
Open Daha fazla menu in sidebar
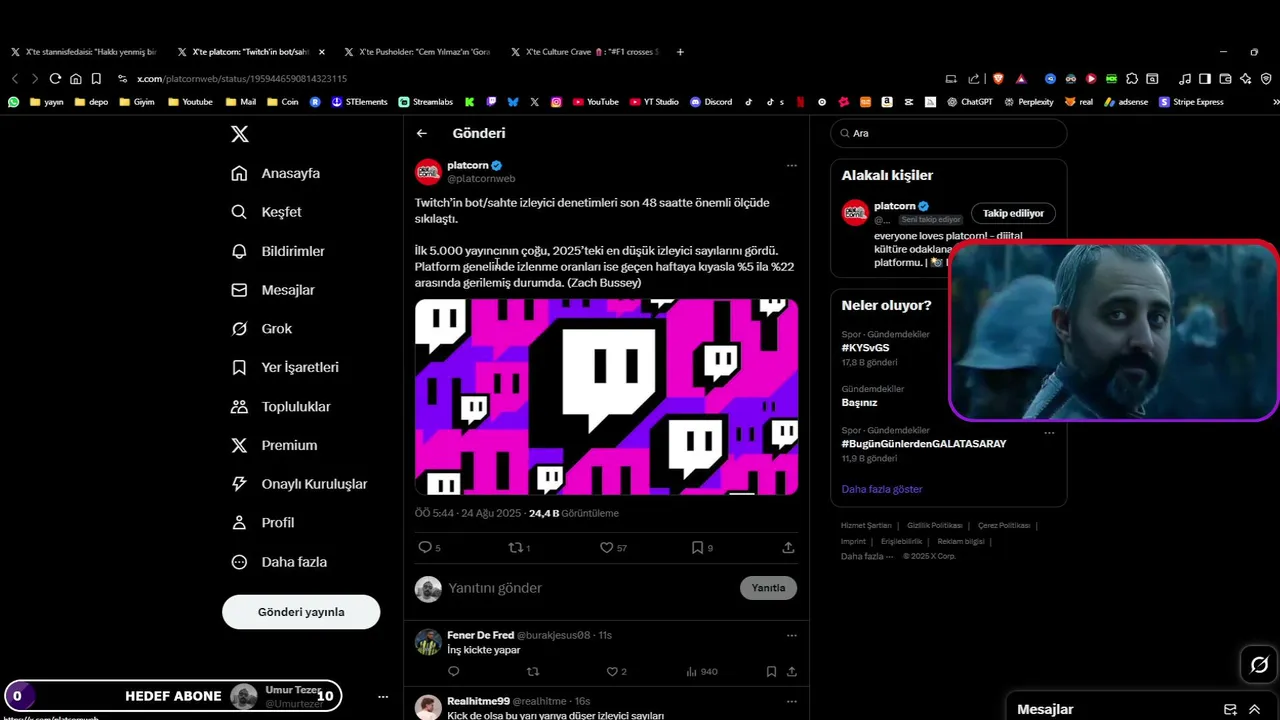(x=279, y=562)
